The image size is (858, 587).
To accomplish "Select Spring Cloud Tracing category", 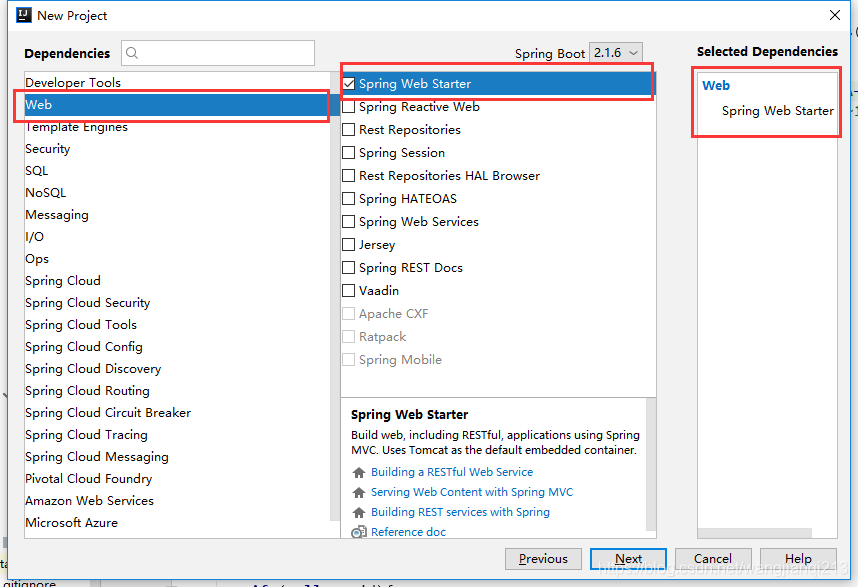I will (177, 435).
